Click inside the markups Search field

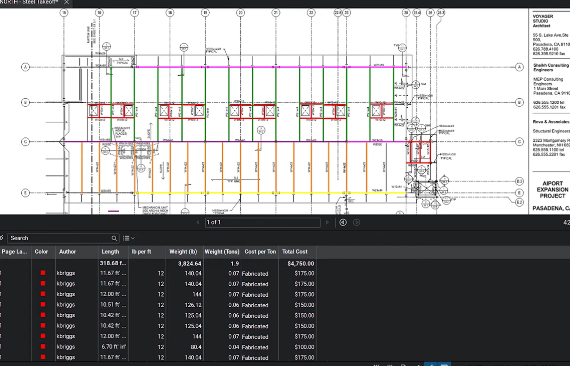(60, 238)
